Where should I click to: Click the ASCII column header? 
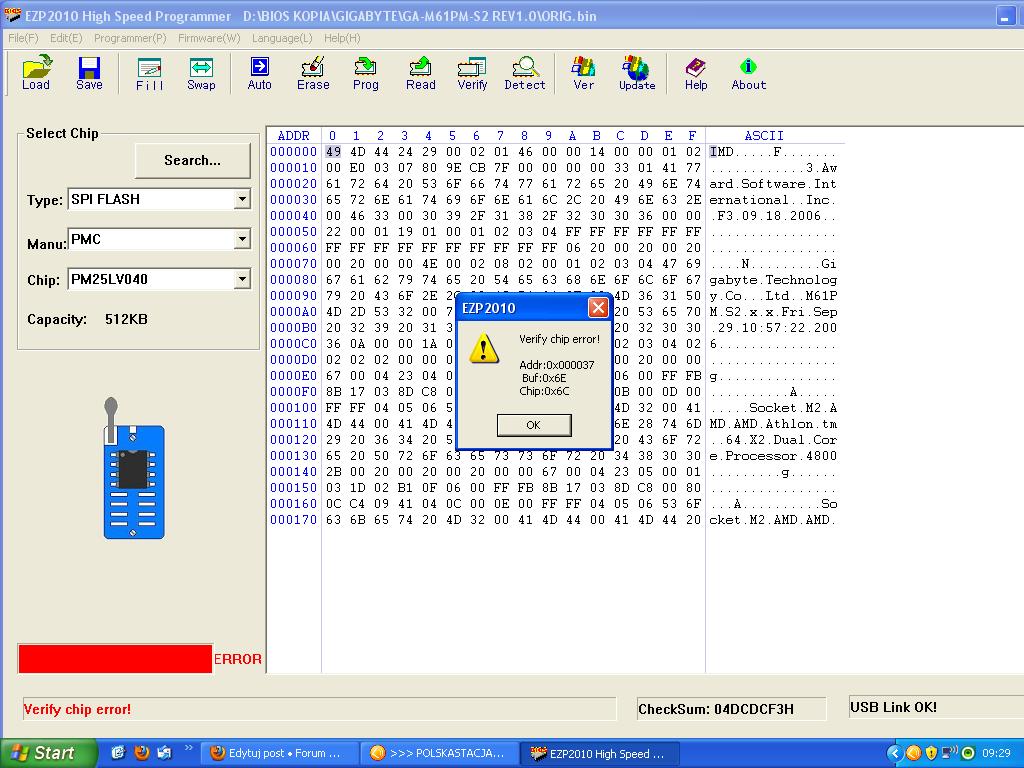(764, 135)
